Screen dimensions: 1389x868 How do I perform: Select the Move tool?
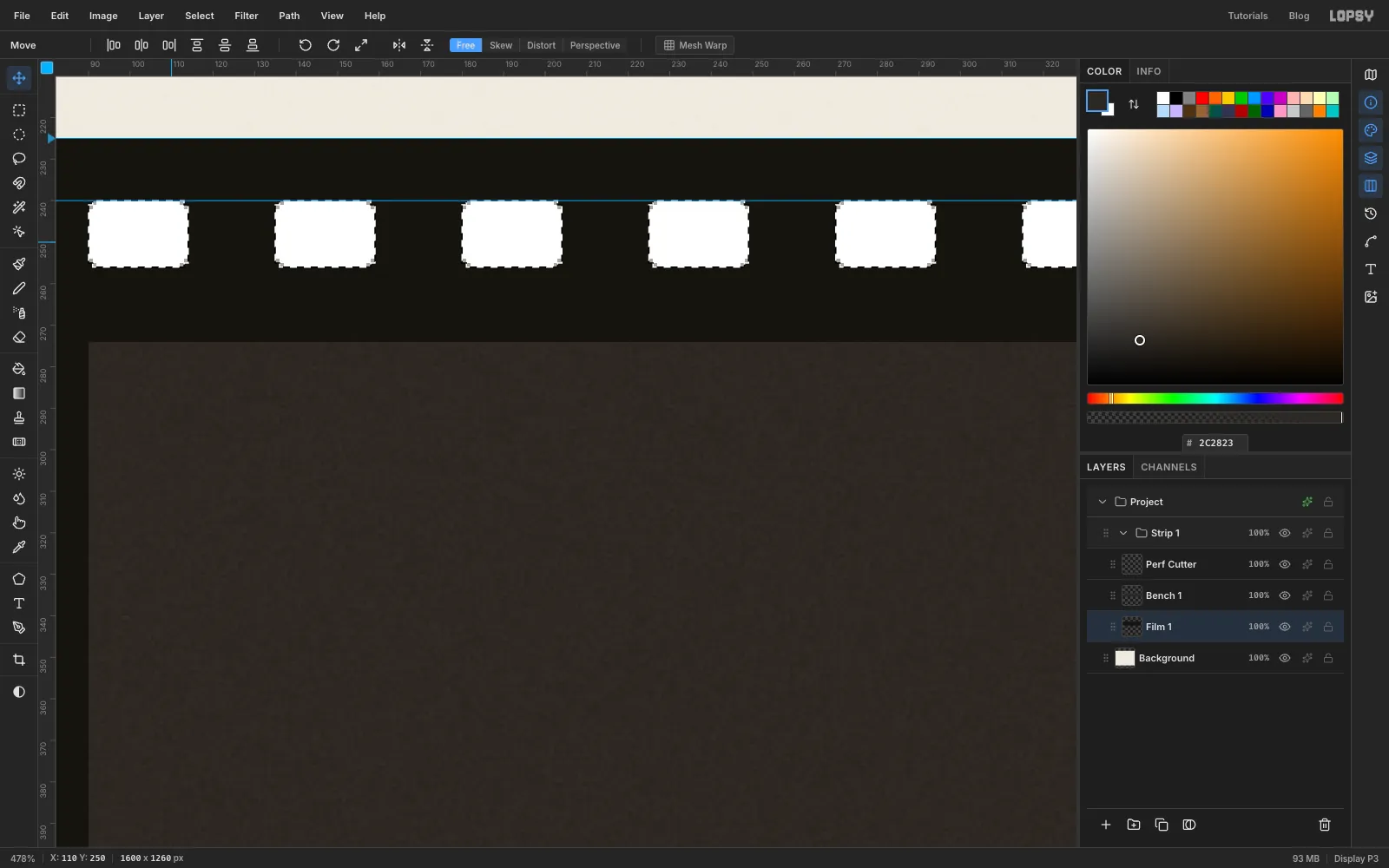point(19,78)
